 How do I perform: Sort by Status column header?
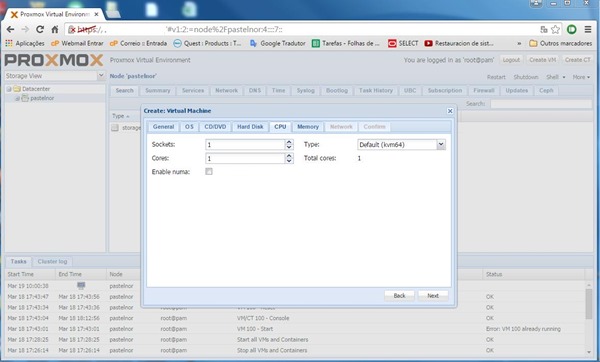coord(533,274)
